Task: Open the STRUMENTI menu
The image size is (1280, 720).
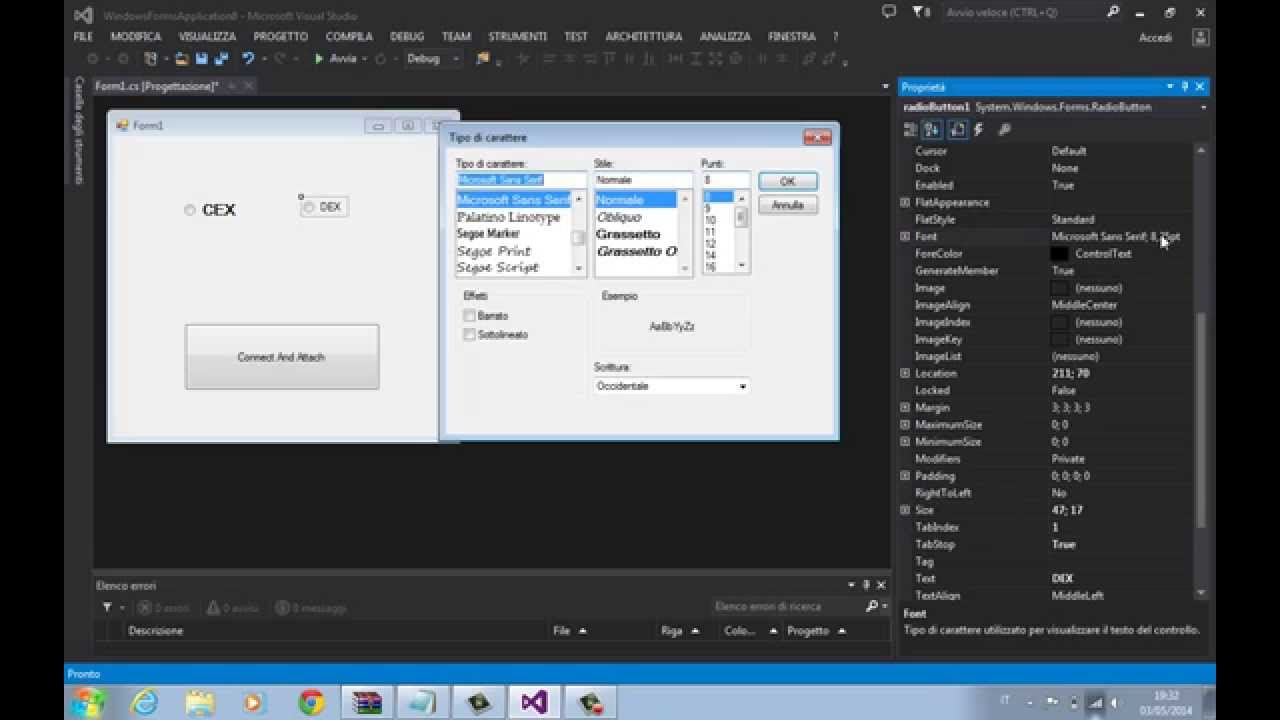Action: point(517,36)
